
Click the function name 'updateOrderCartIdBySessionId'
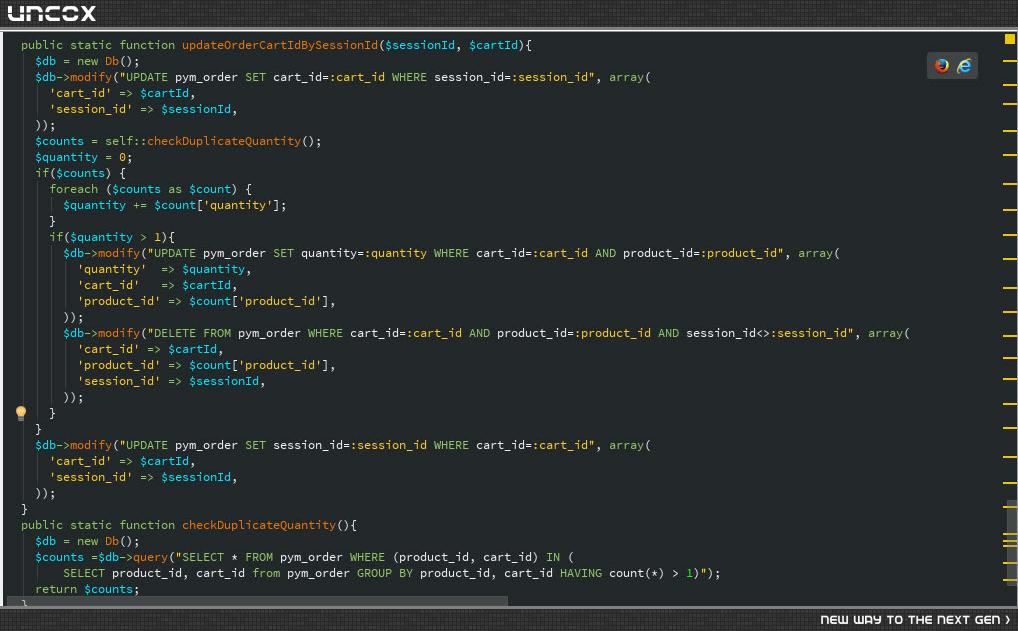point(280,45)
